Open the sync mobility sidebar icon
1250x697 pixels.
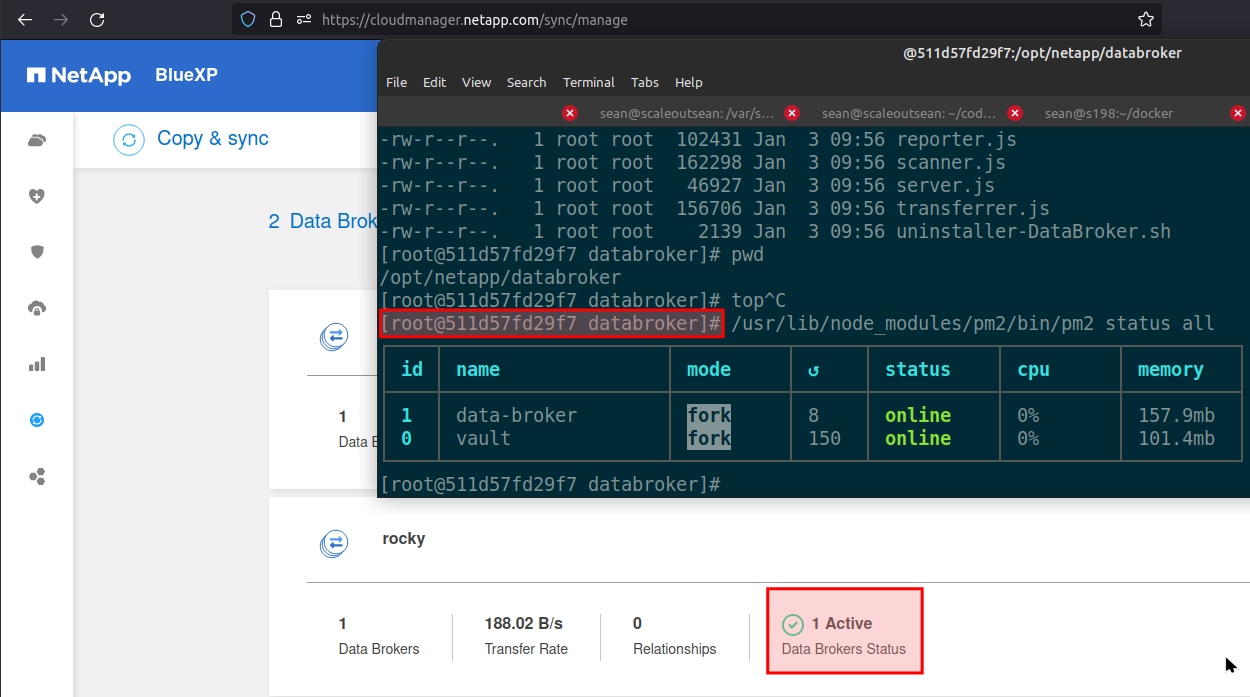point(37,421)
